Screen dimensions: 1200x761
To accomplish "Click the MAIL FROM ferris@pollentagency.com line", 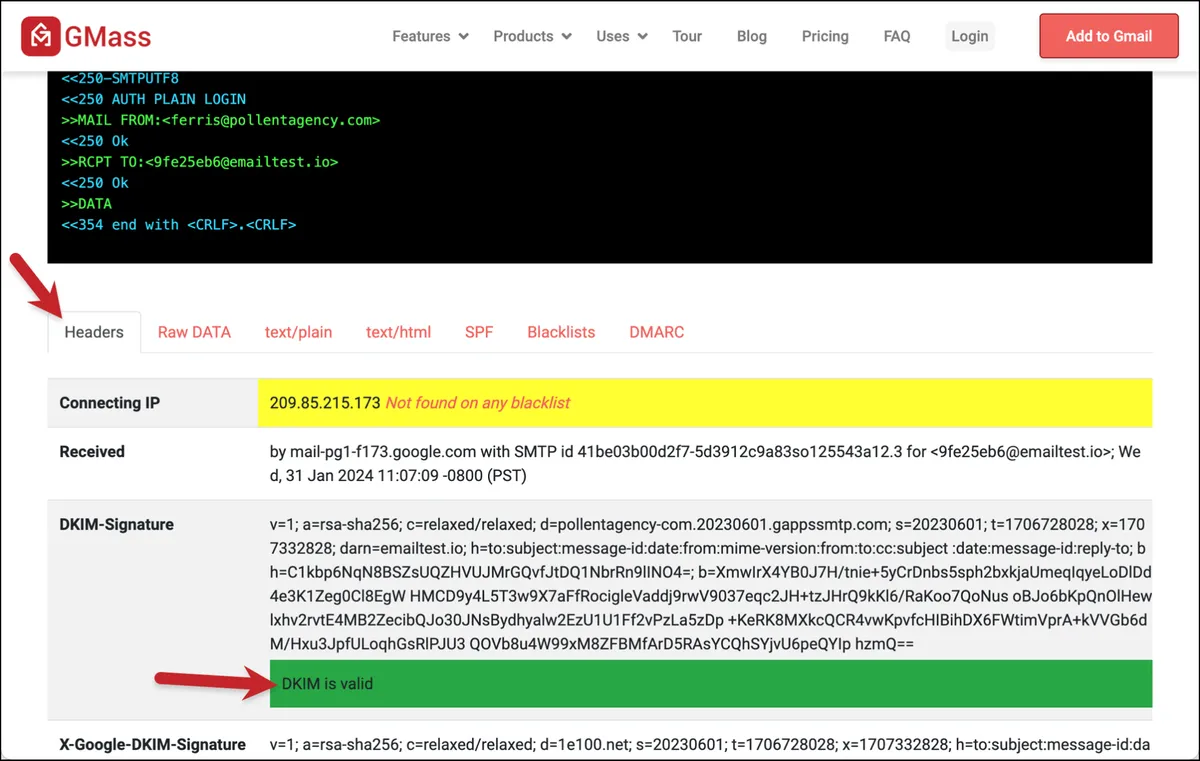I will point(221,120).
